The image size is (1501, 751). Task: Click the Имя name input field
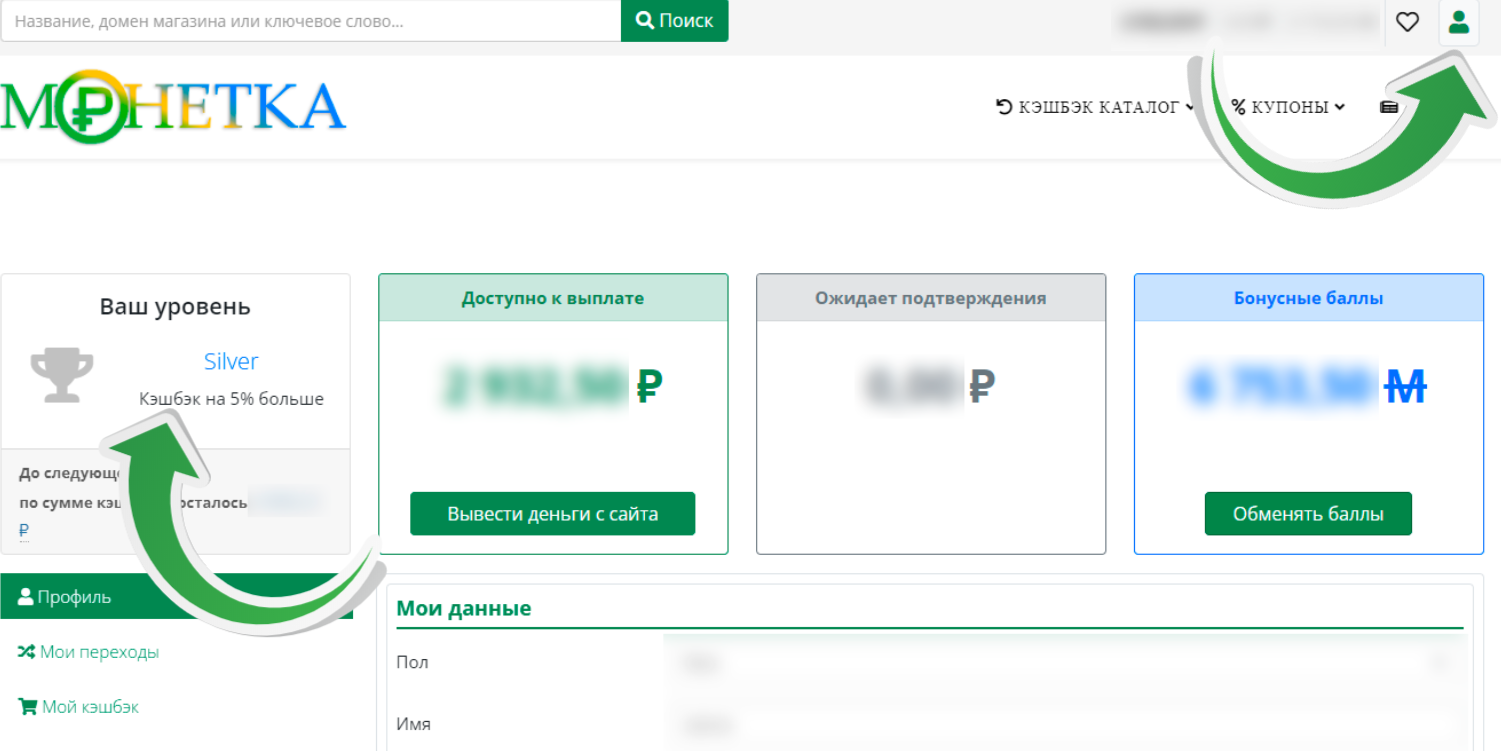pos(1064,724)
